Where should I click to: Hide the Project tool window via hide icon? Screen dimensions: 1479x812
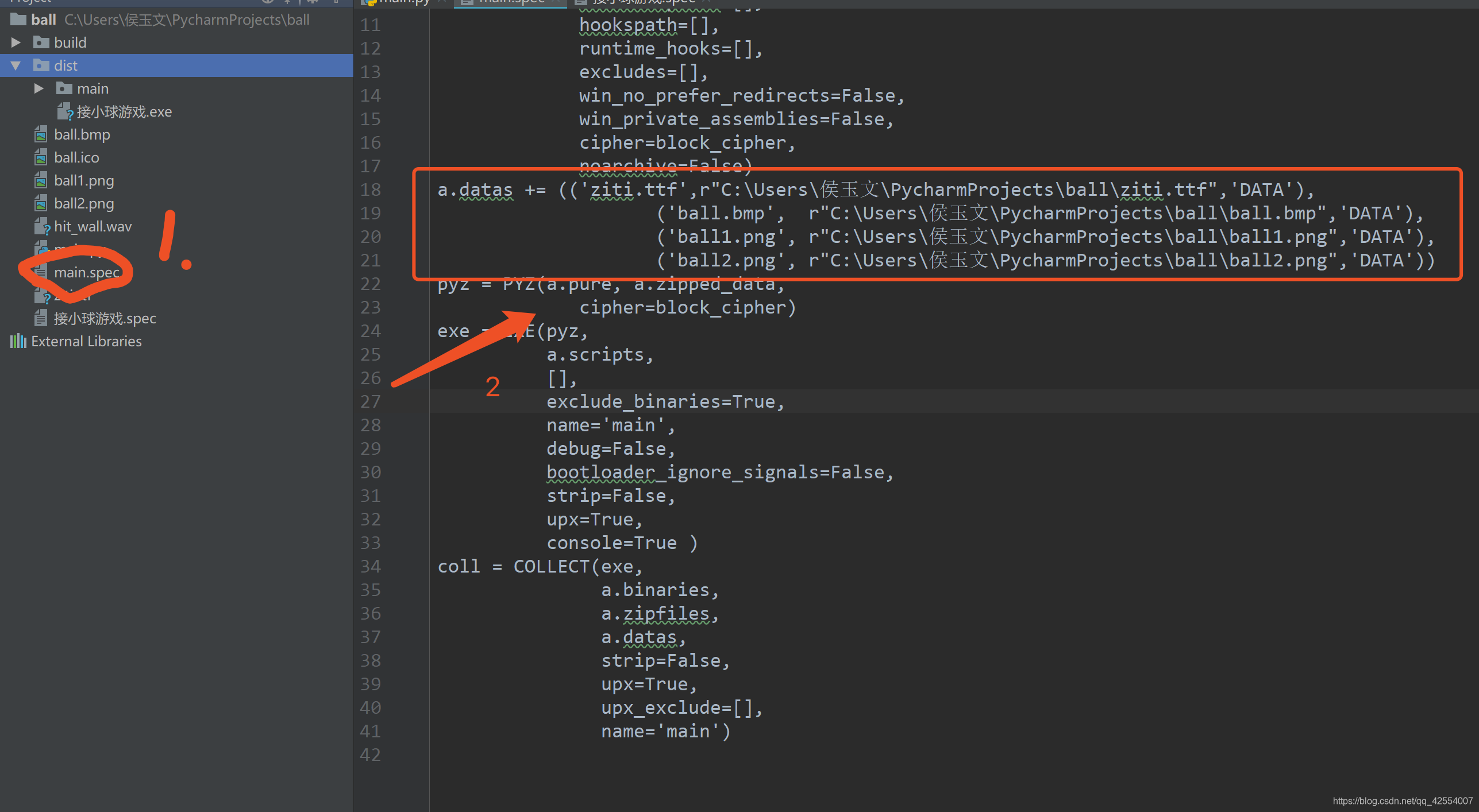(x=336, y=2)
